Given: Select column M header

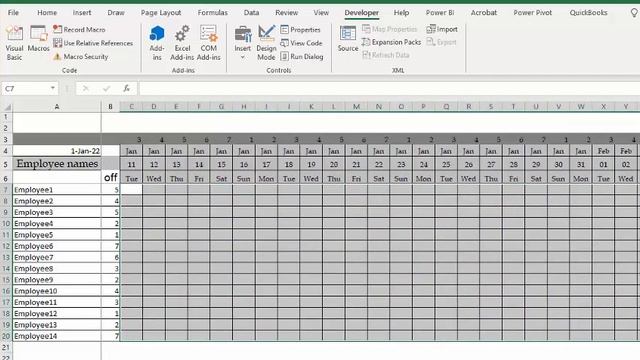Looking at the screenshot, I should coord(356,107).
